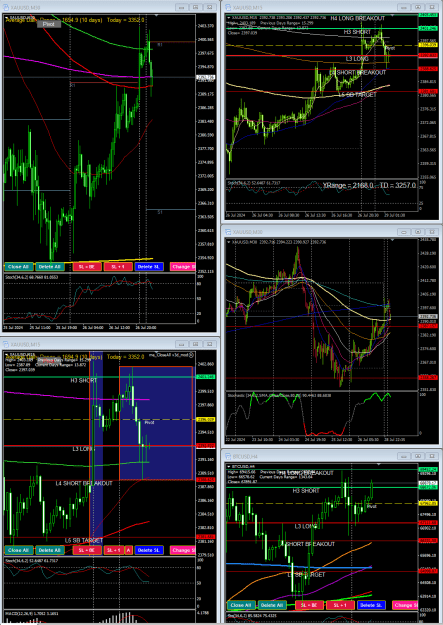Click Delete All in the BTCUSD,H4 chart
Screen dimensions: 443x625
click(x=272, y=605)
